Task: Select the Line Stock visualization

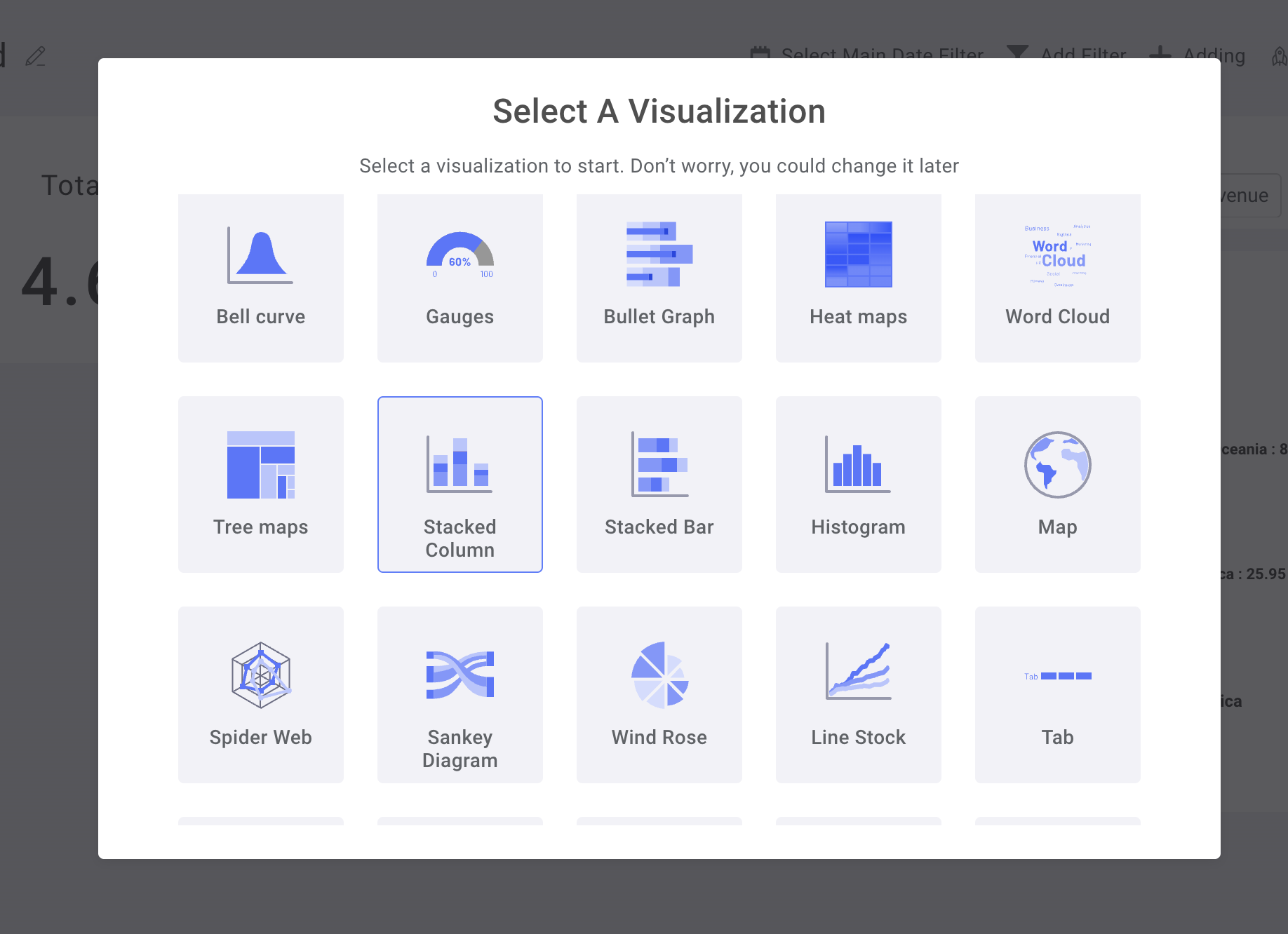Action: point(858,695)
